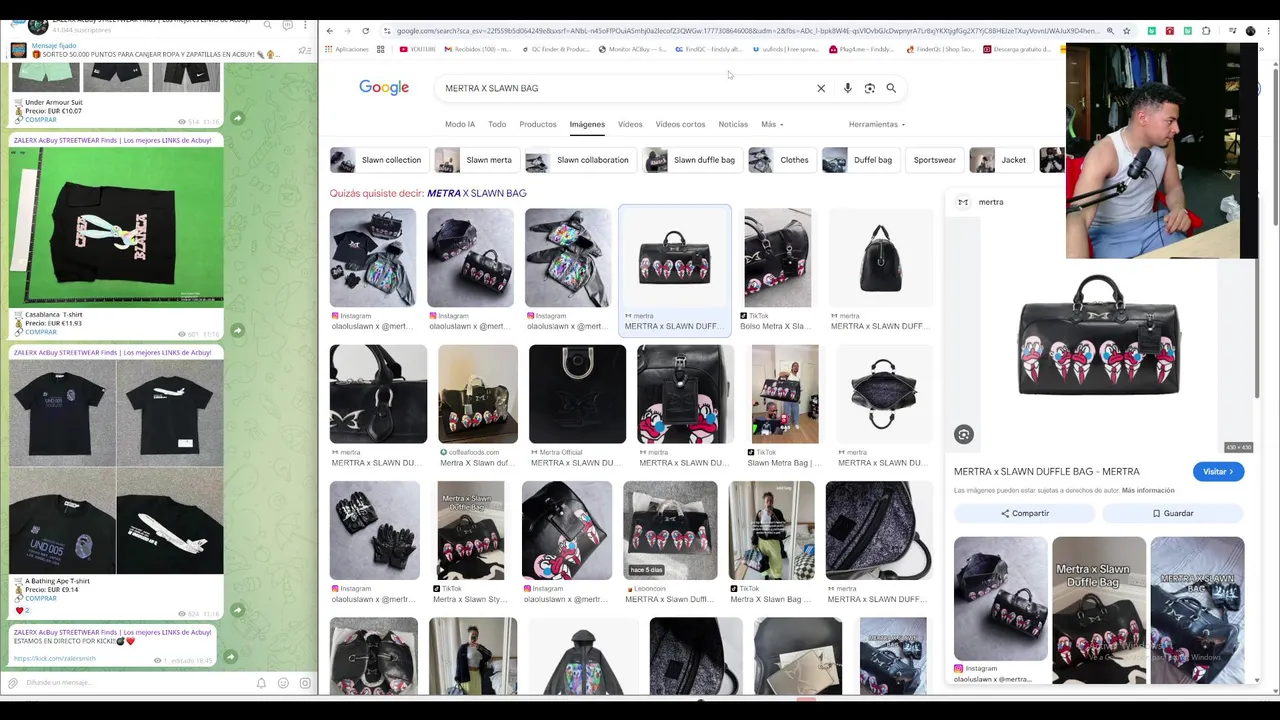Viewport: 1280px width, 720px height.
Task: Filter by Duffel bag chip
Action: coord(860,160)
